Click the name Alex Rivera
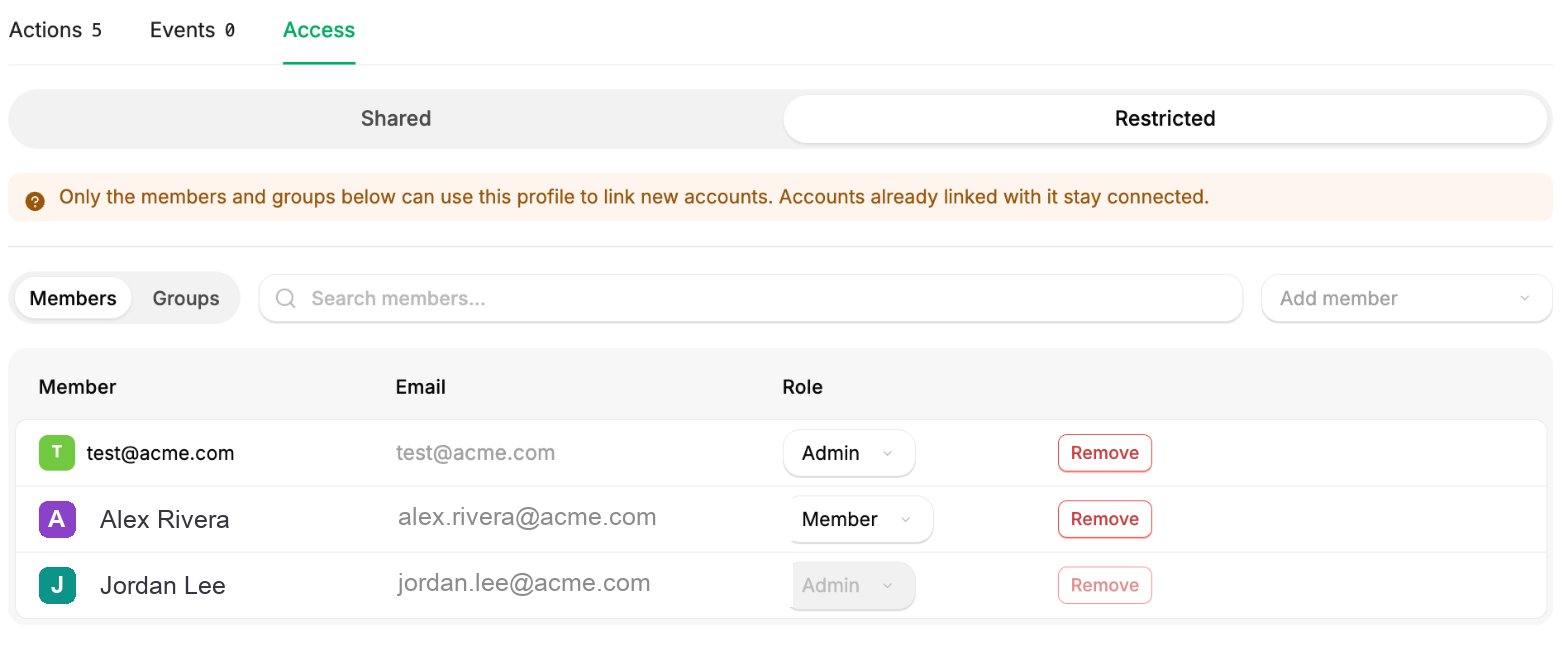This screenshot has height=646, width=1568. (x=165, y=520)
